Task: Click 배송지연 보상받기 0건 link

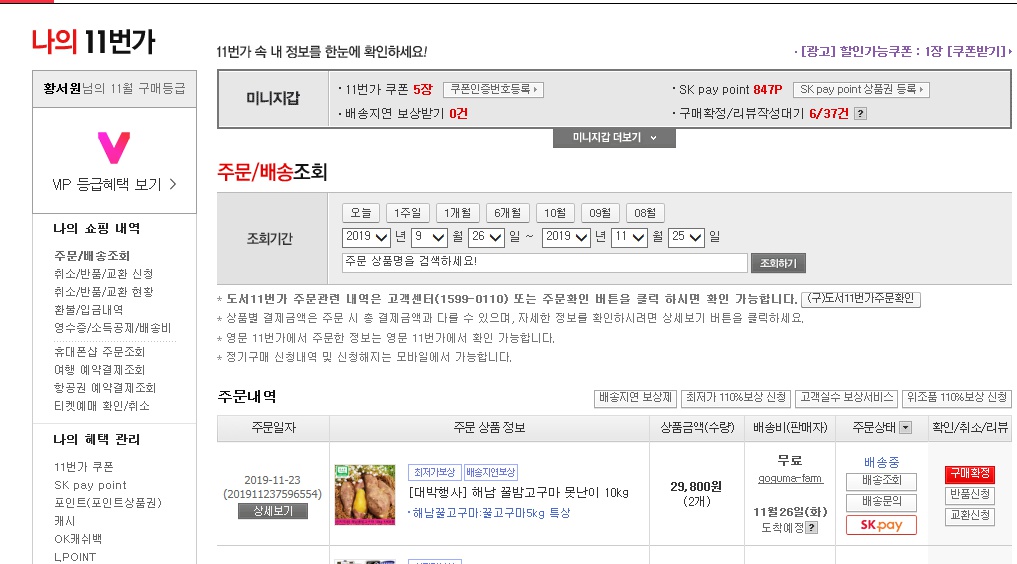Action: (405, 114)
